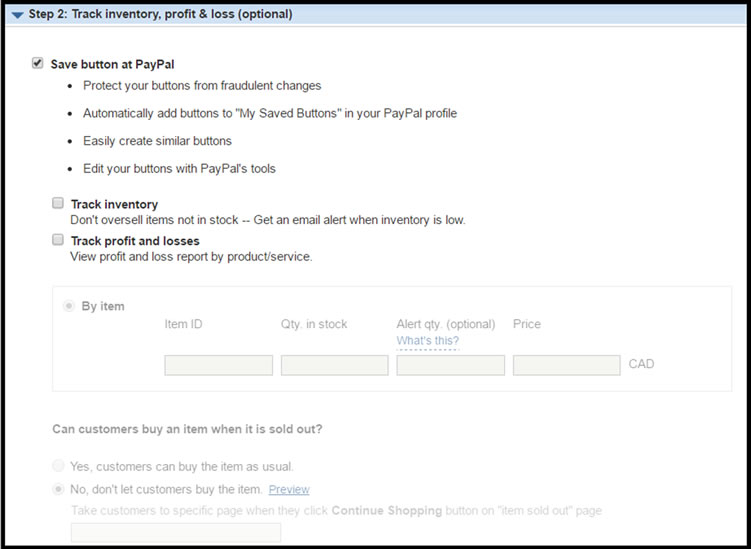
Task: Select the By item radio button
Action: [70, 306]
